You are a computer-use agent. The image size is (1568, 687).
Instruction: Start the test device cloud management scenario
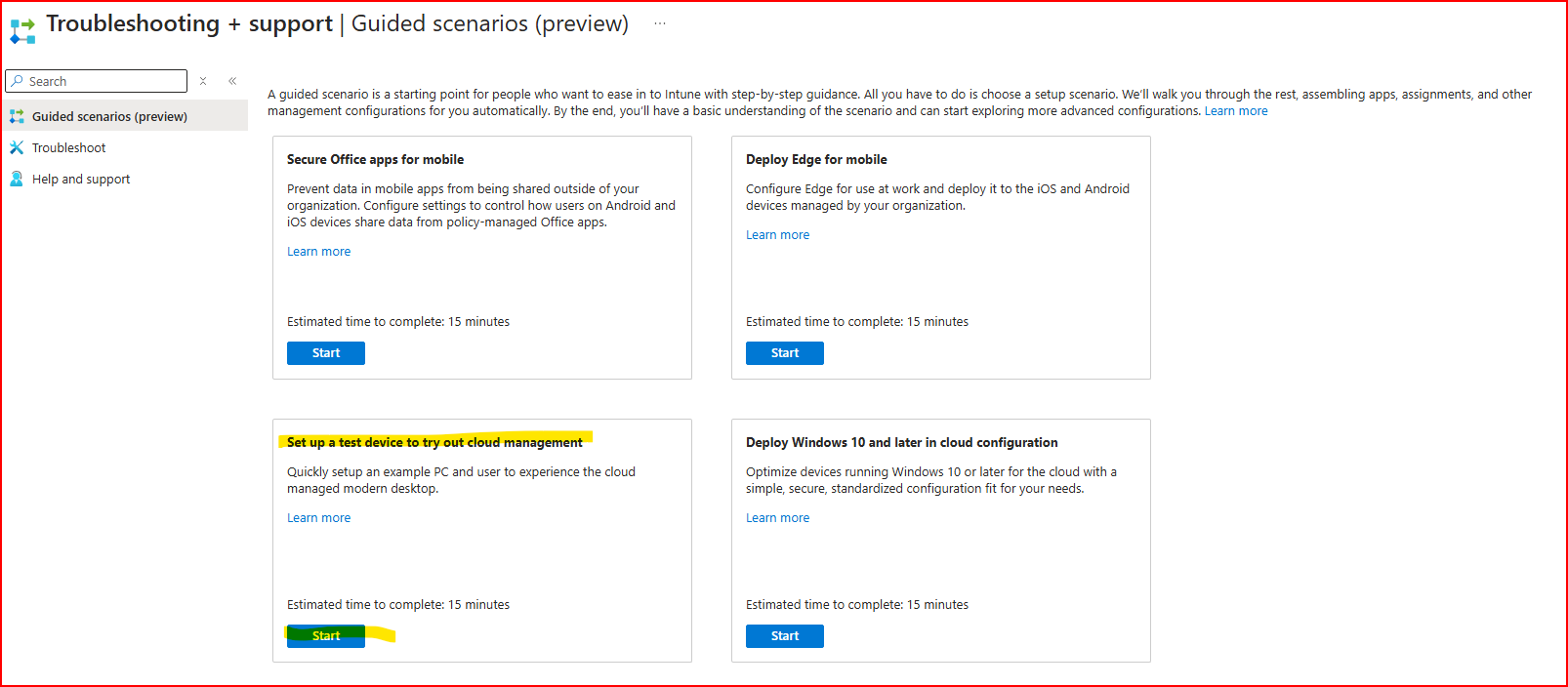coord(326,636)
